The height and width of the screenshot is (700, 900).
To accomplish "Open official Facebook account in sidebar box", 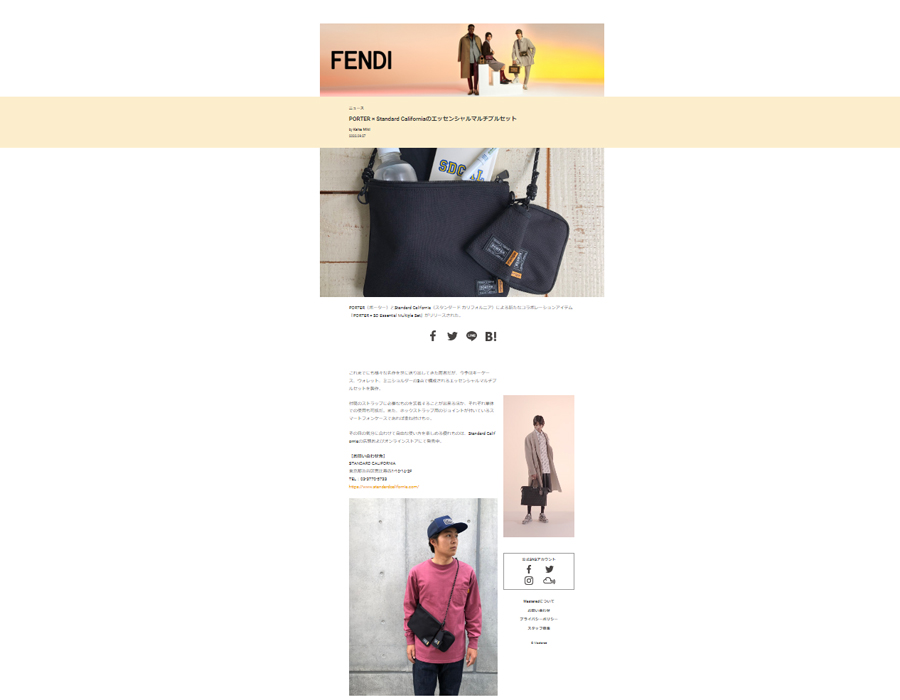I will point(529,569).
